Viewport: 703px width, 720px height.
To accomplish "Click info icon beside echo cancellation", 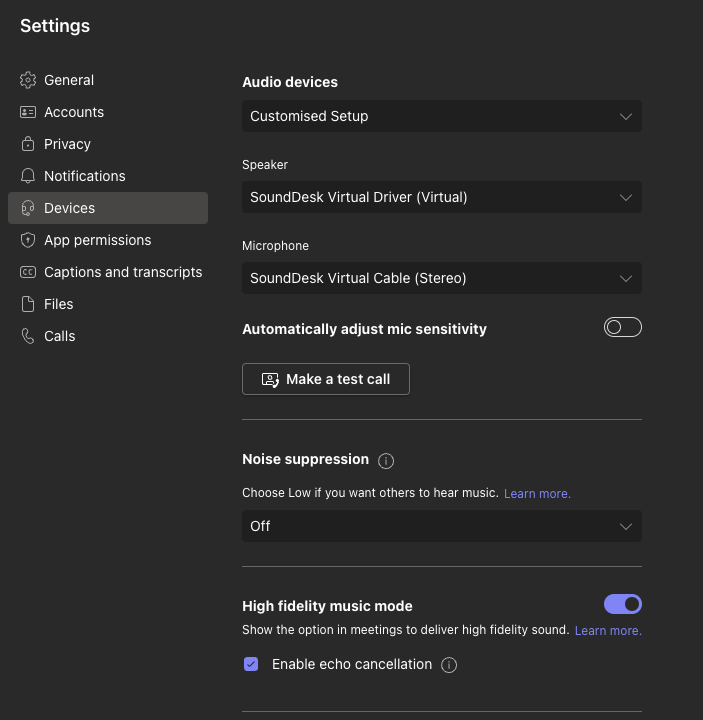I will point(449,665).
